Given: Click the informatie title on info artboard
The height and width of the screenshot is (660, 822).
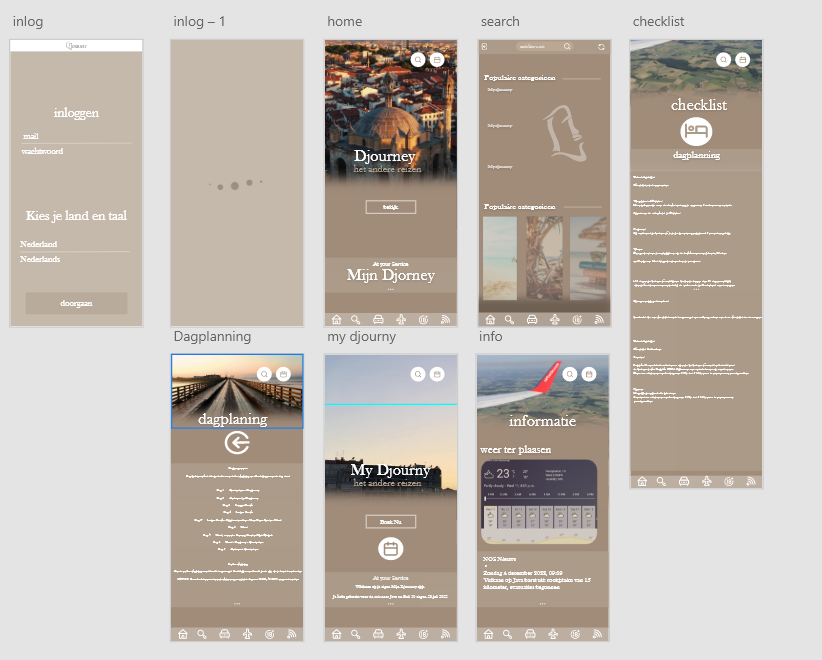Looking at the screenshot, I should tap(543, 421).
